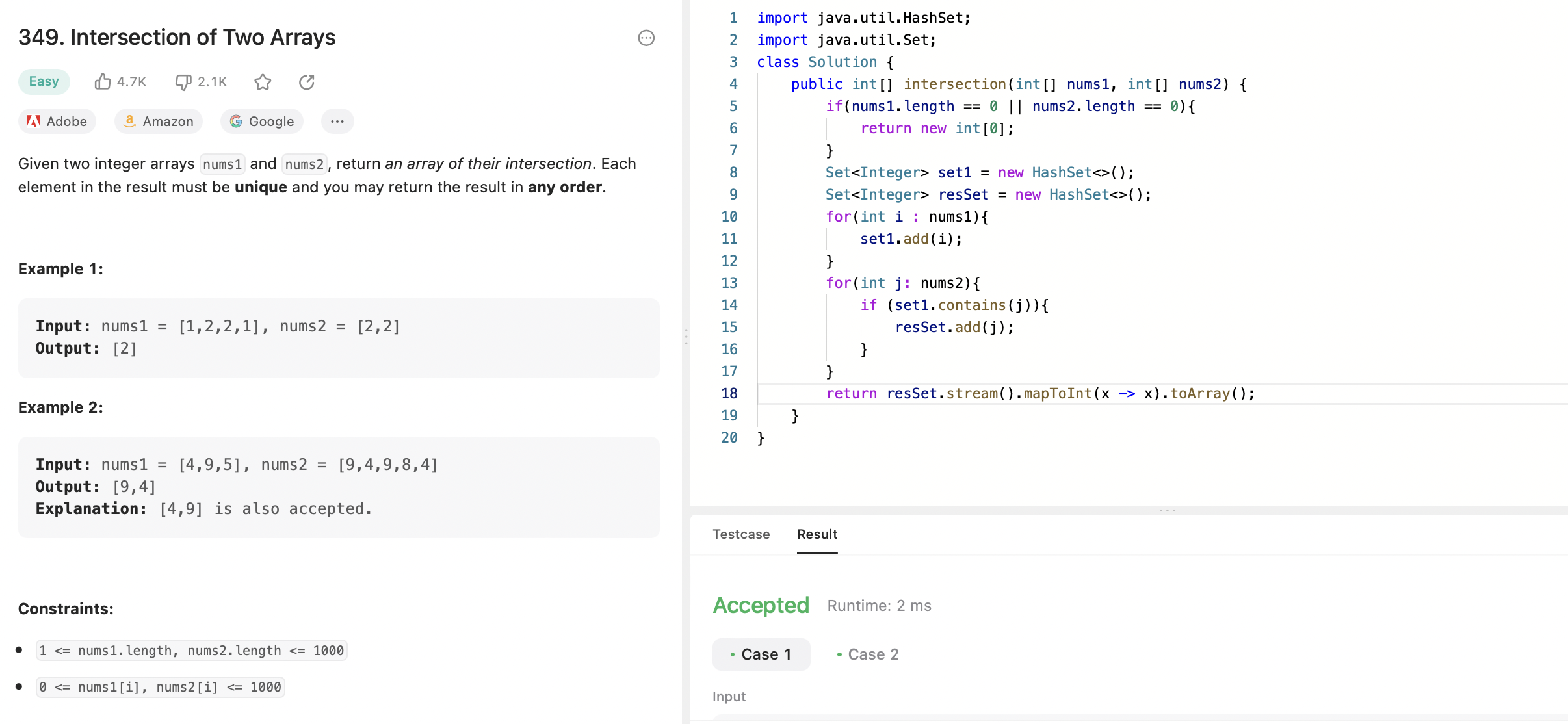Click the thumbs up like icon
Viewport: 1568px width, 724px height.
(103, 82)
